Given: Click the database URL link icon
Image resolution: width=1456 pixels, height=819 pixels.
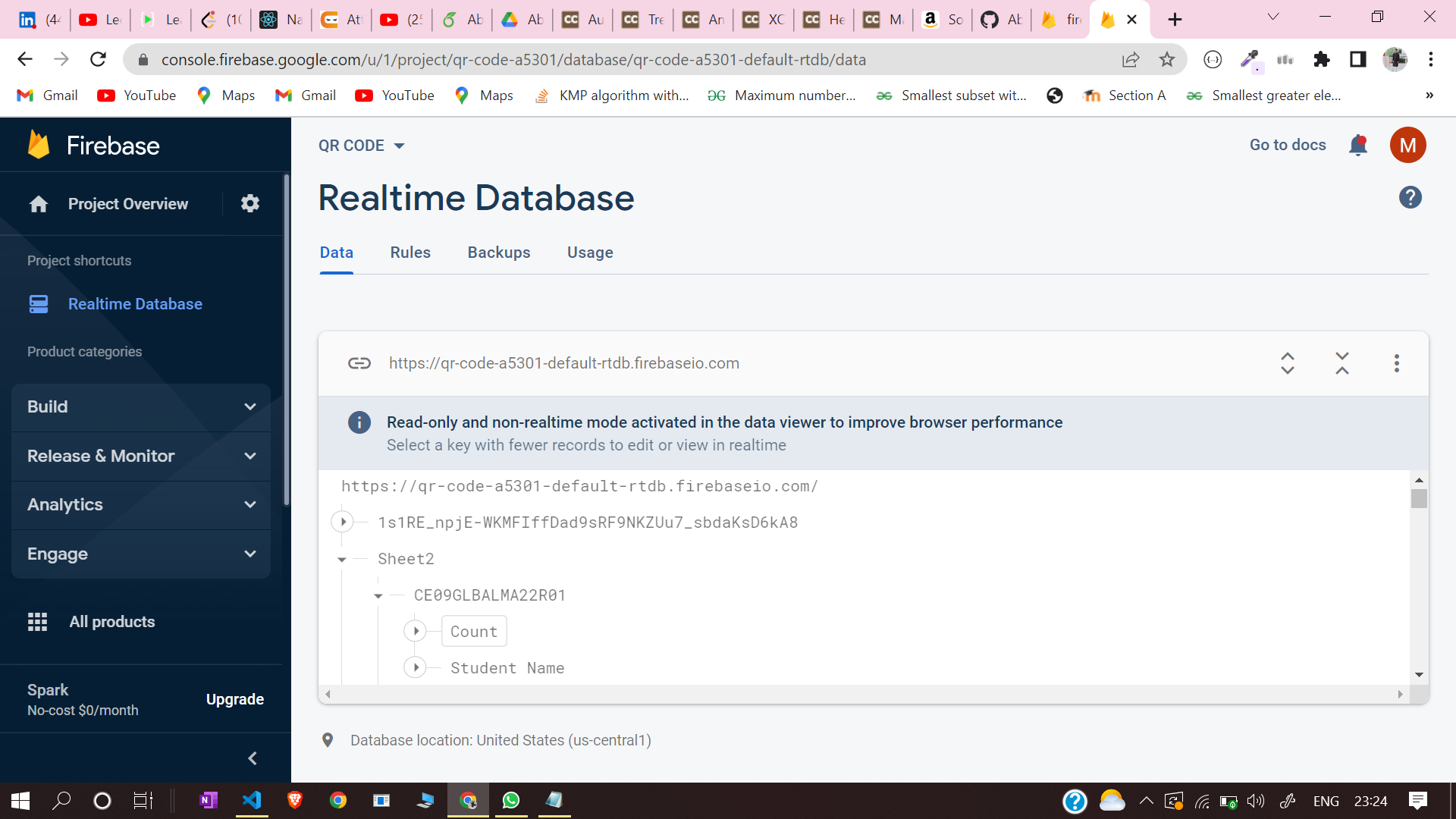Looking at the screenshot, I should coord(359,363).
